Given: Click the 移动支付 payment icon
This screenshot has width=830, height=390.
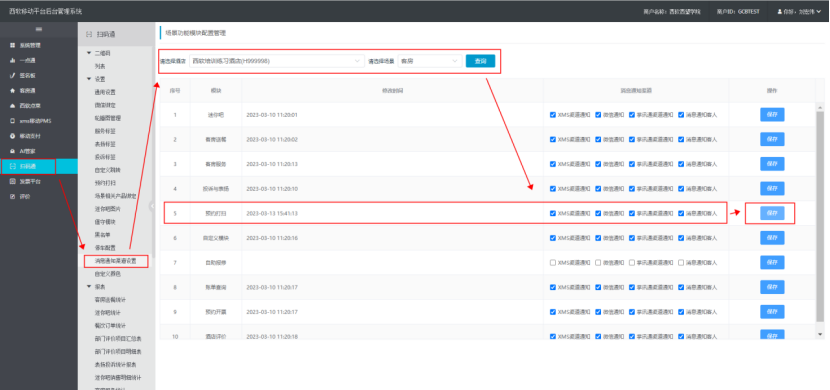Looking at the screenshot, I should (x=13, y=136).
